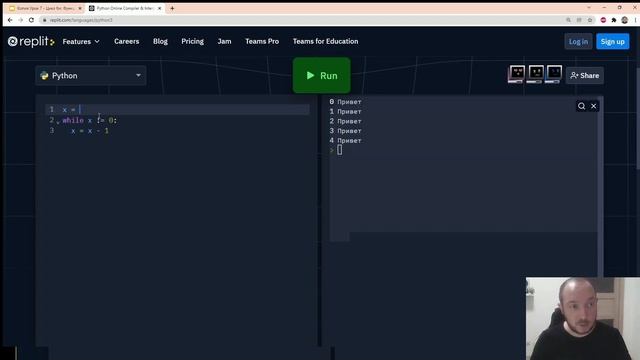Go to the Blog link
This screenshot has width=640, height=360.
point(160,41)
